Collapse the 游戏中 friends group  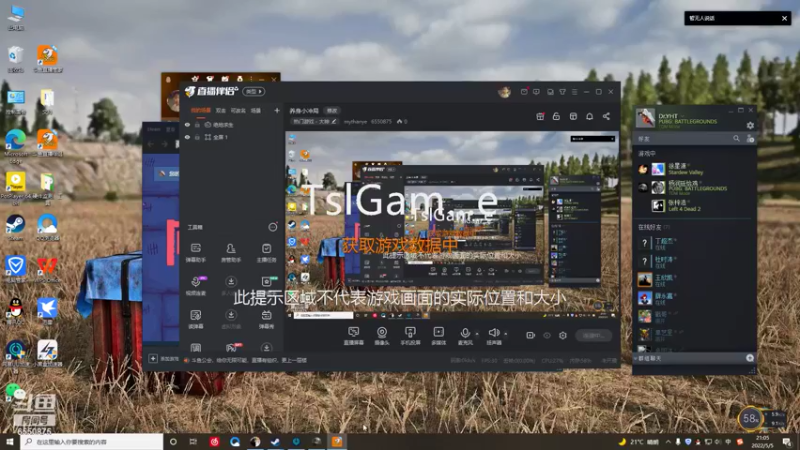click(646, 153)
